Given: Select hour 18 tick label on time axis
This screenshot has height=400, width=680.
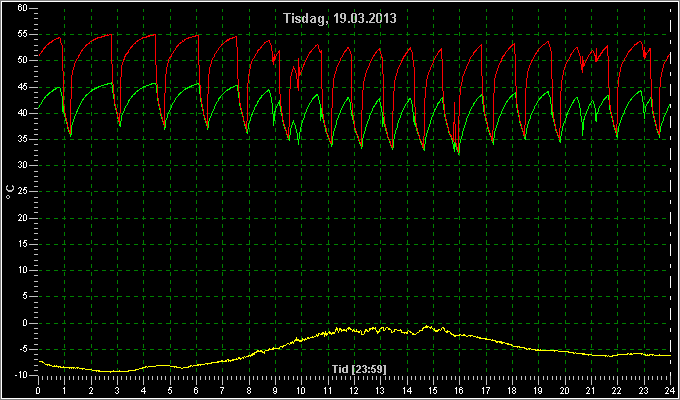Looking at the screenshot, I should [512, 390].
